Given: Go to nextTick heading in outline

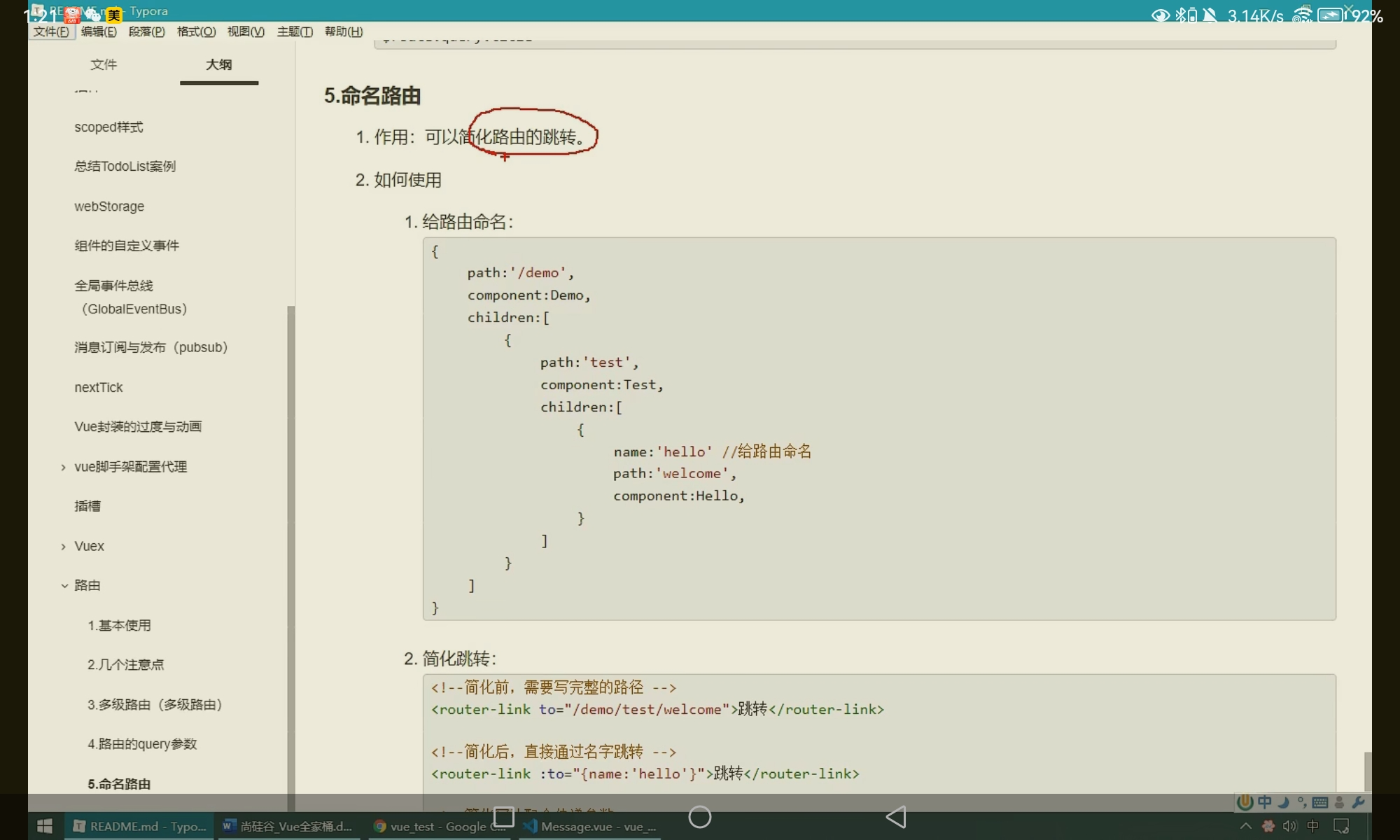Looking at the screenshot, I should (99, 387).
